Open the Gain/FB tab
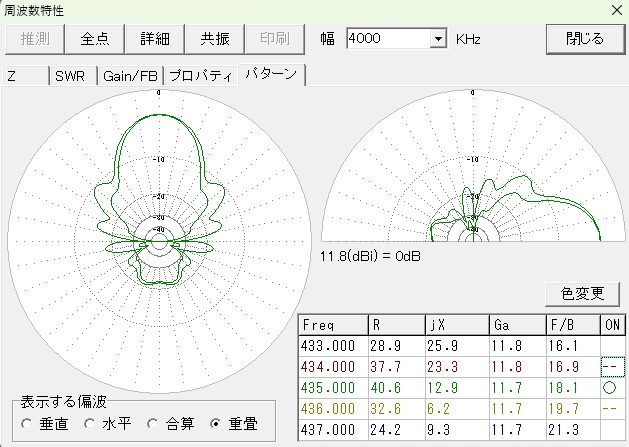Screen dimensions: 629x447 (x=130, y=76)
